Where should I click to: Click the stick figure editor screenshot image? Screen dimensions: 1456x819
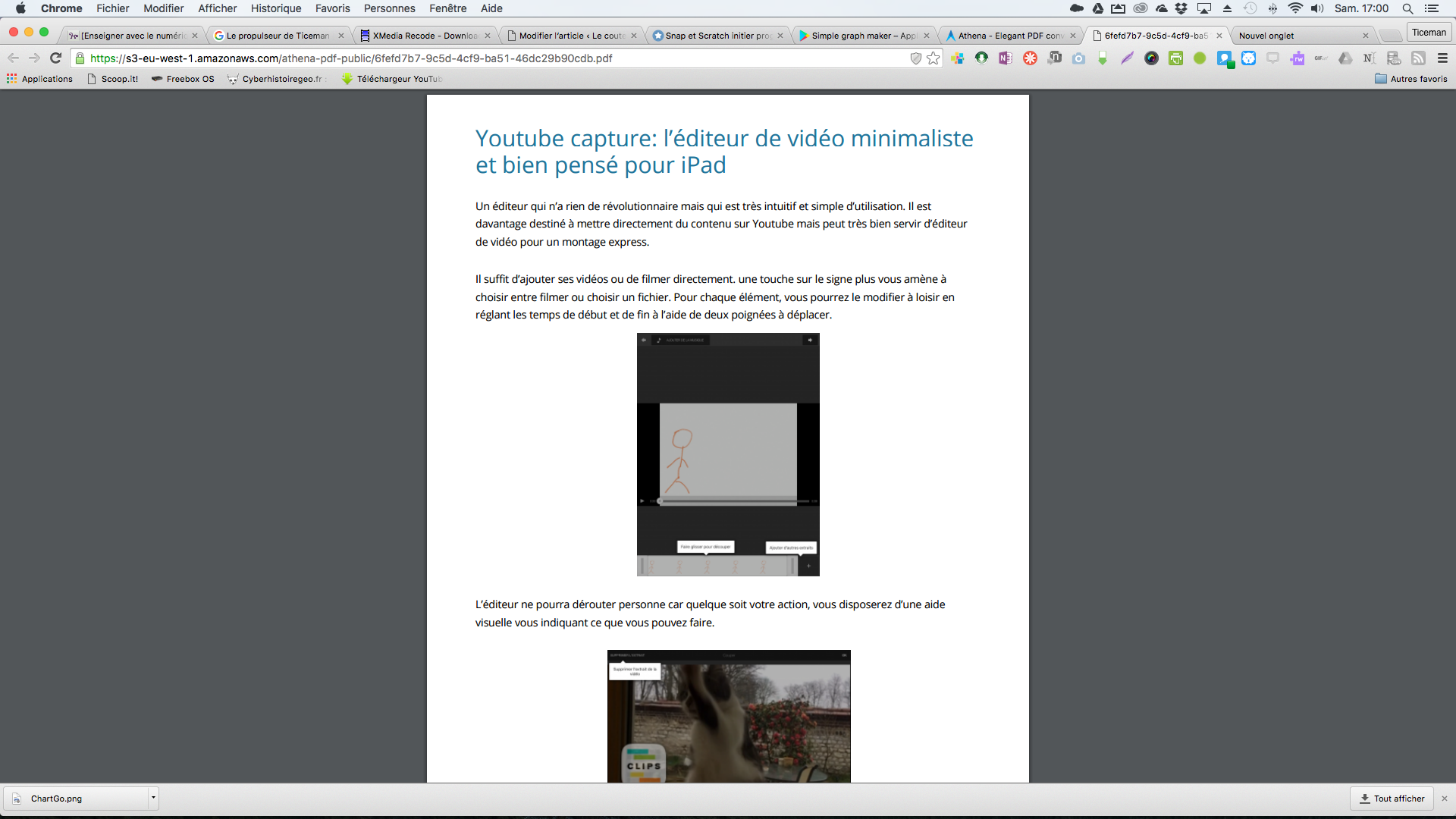click(x=728, y=454)
